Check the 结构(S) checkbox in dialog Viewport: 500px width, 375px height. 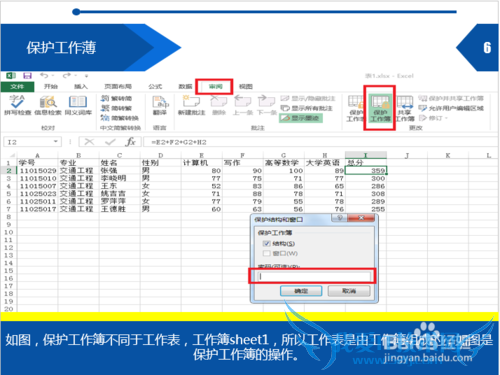267,243
